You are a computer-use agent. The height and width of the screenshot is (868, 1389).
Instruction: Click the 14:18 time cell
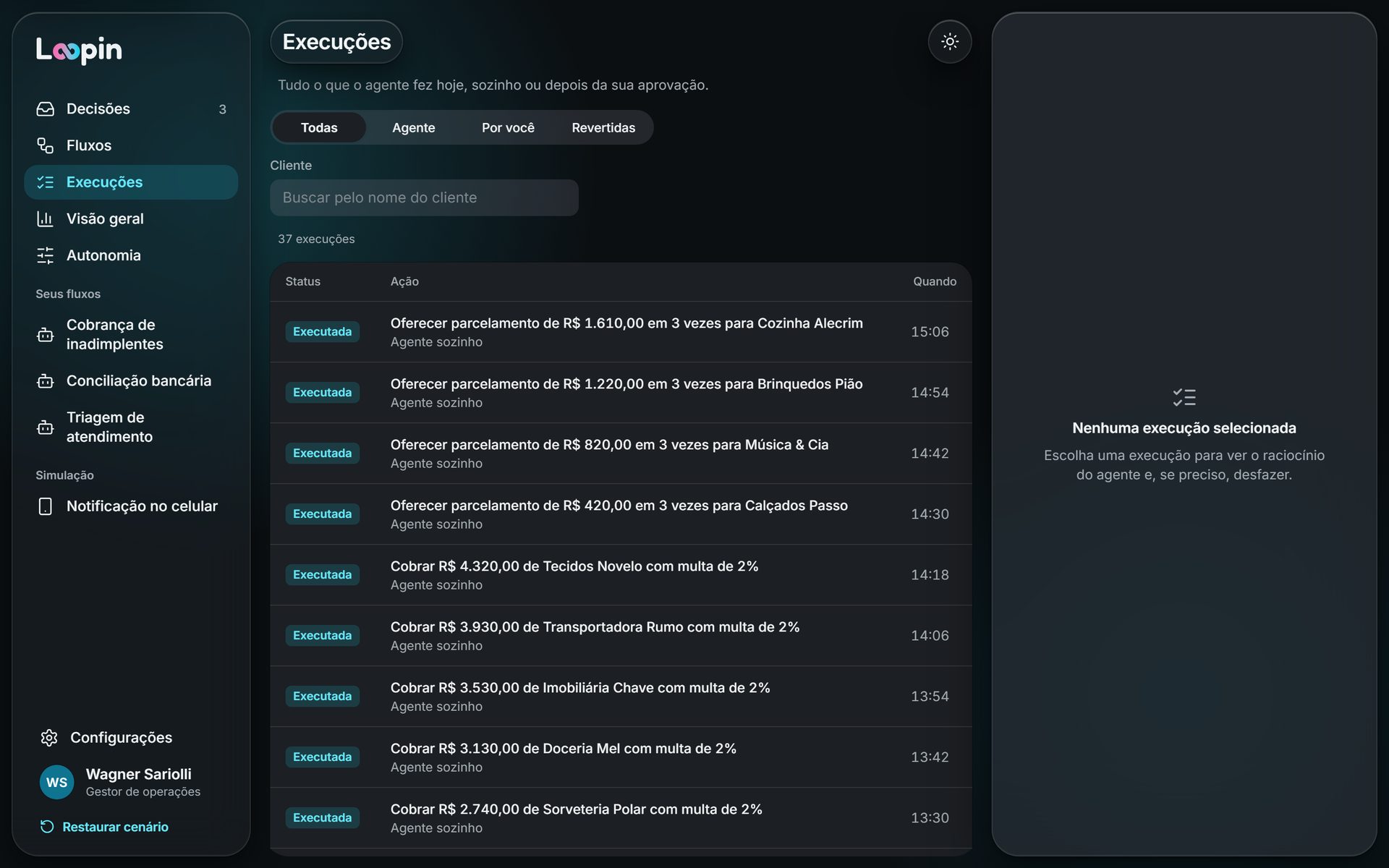pyautogui.click(x=930, y=575)
